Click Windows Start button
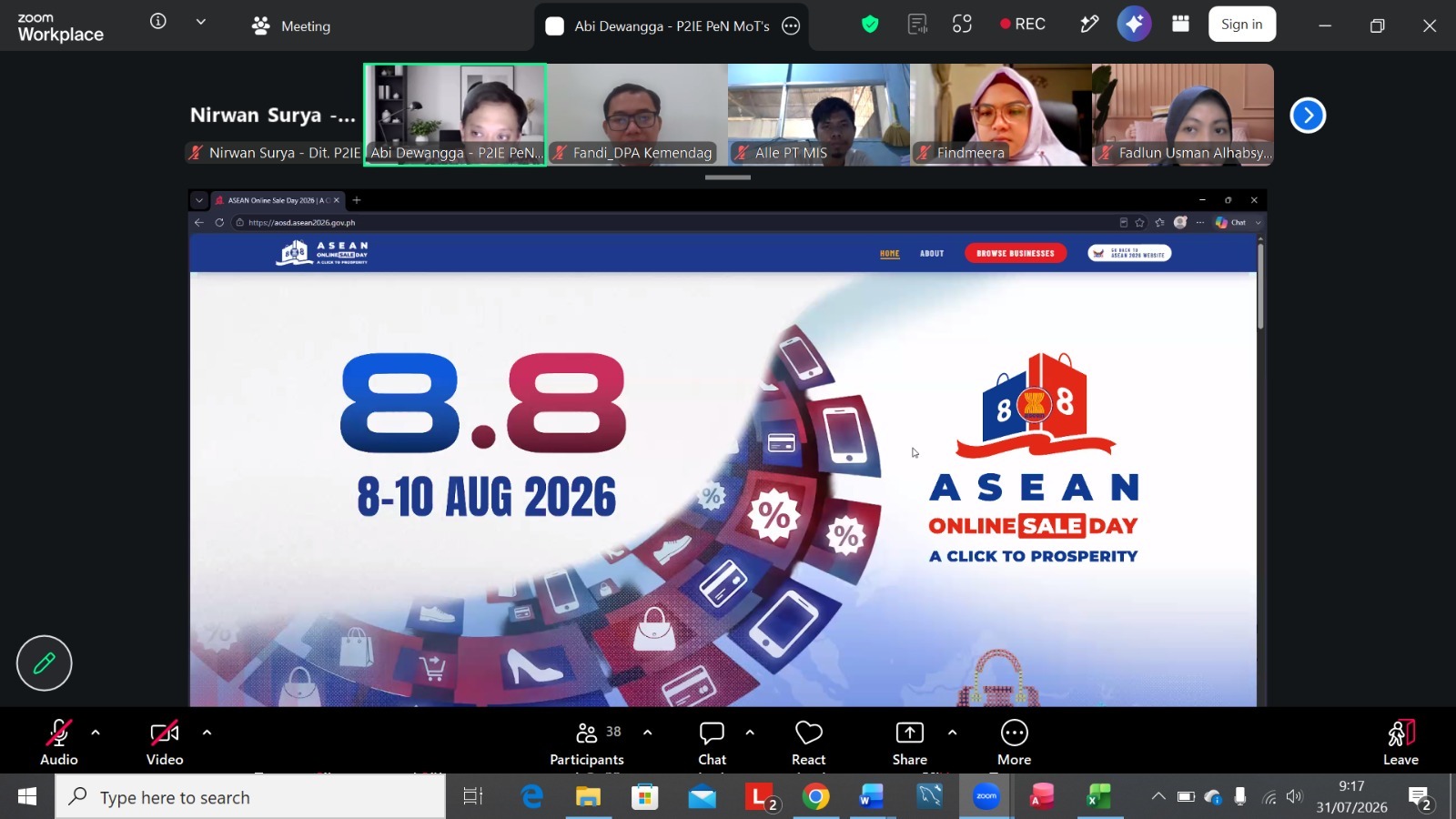Image resolution: width=1456 pixels, height=819 pixels. click(x=27, y=797)
